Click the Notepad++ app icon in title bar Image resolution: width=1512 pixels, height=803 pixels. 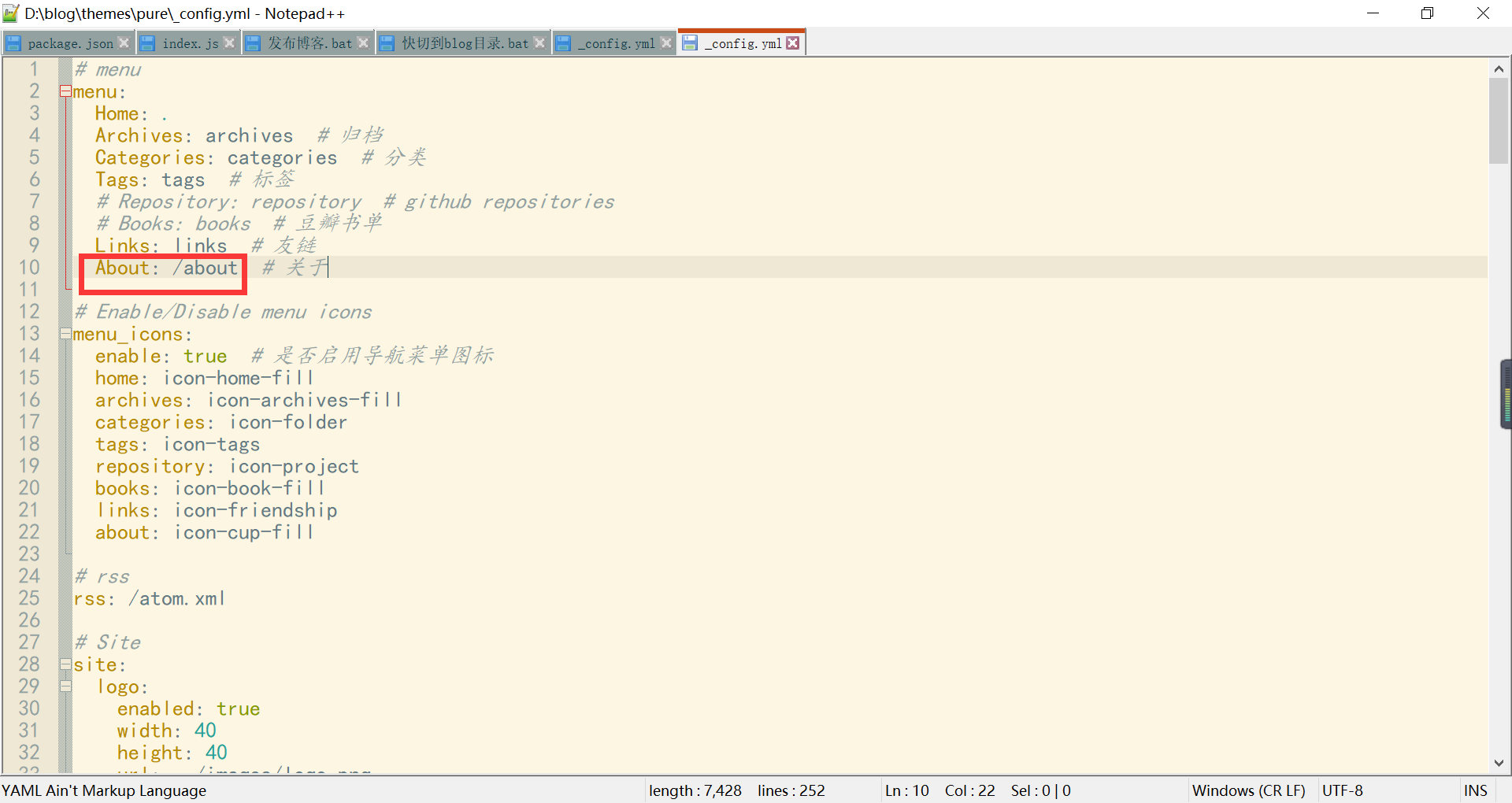(x=11, y=13)
